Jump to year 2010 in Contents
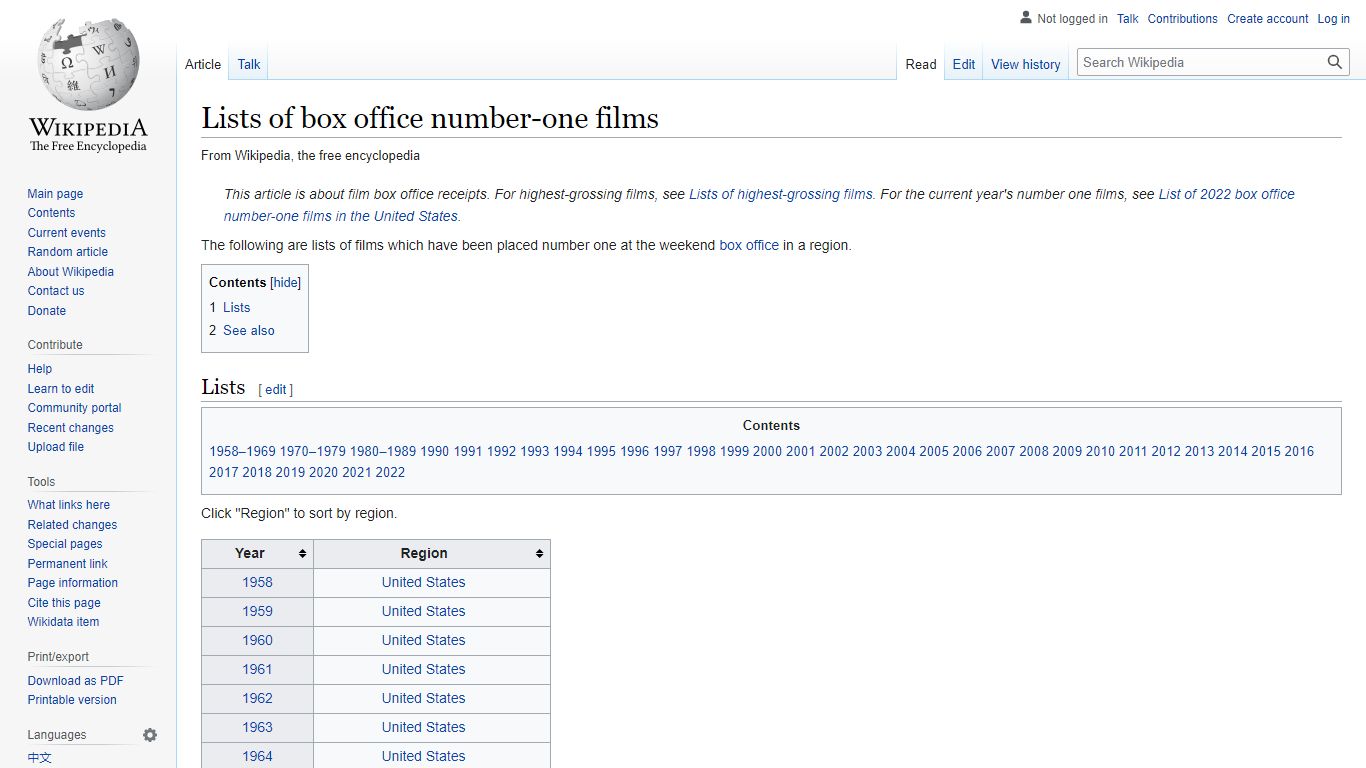Image resolution: width=1366 pixels, height=768 pixels. tap(1100, 452)
